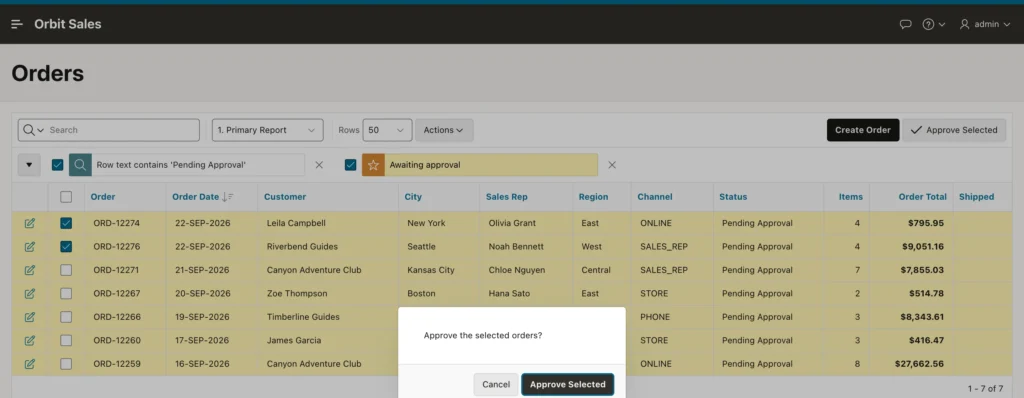Edit order ORD-12276 via pencil icon
The width and height of the screenshot is (1024, 398).
(x=29, y=247)
